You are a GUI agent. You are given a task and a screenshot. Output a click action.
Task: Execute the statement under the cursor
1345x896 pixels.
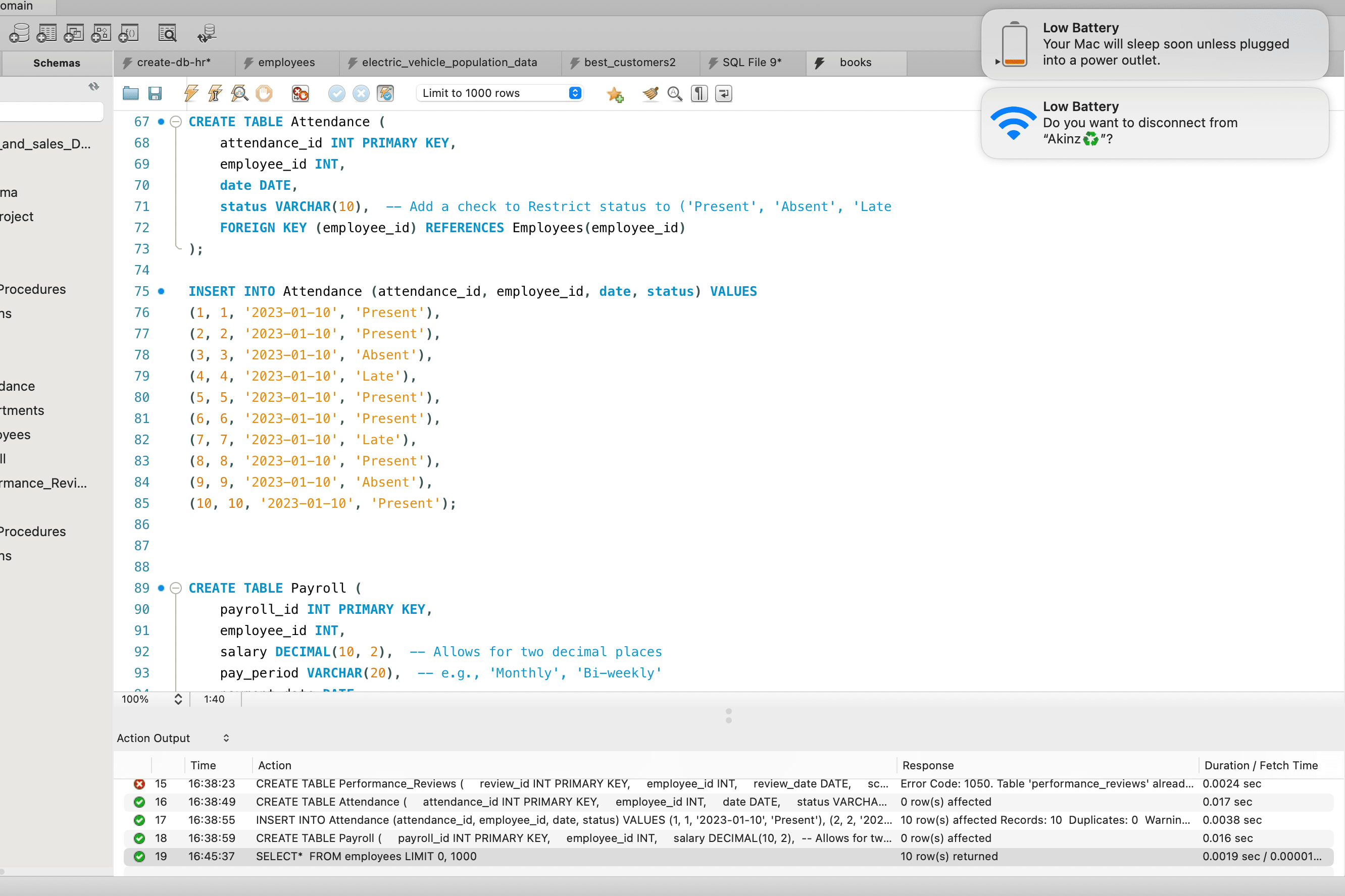coord(215,93)
